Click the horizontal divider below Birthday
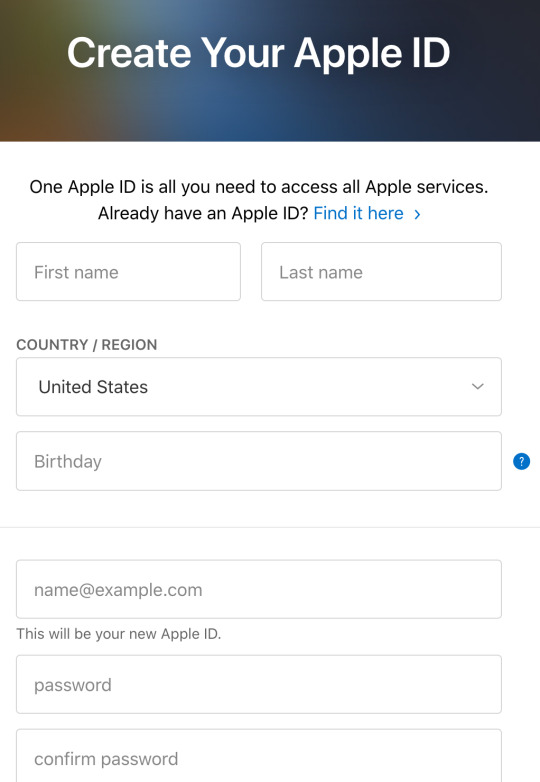 (270, 527)
